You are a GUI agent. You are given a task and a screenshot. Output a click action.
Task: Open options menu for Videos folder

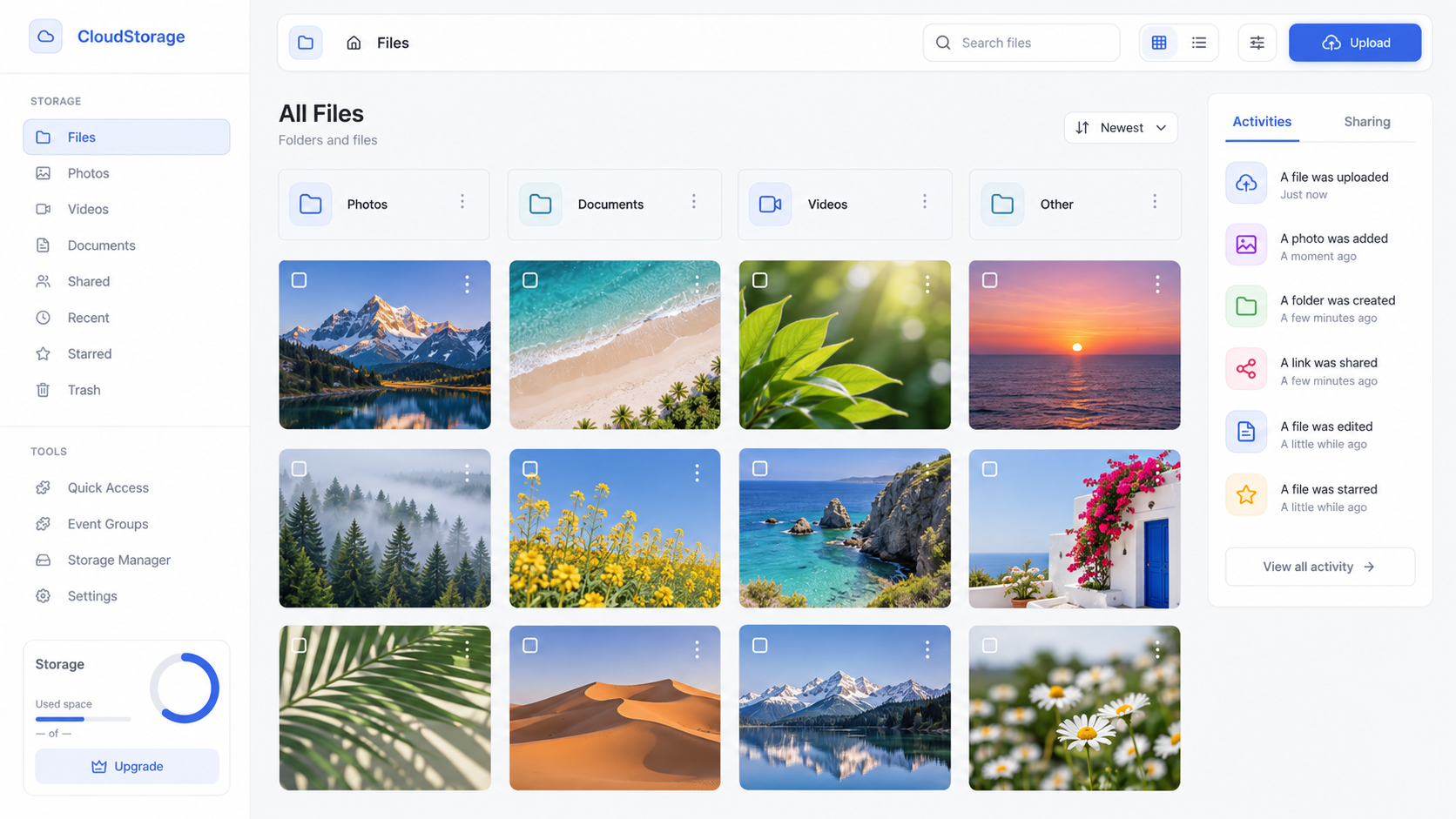click(925, 202)
